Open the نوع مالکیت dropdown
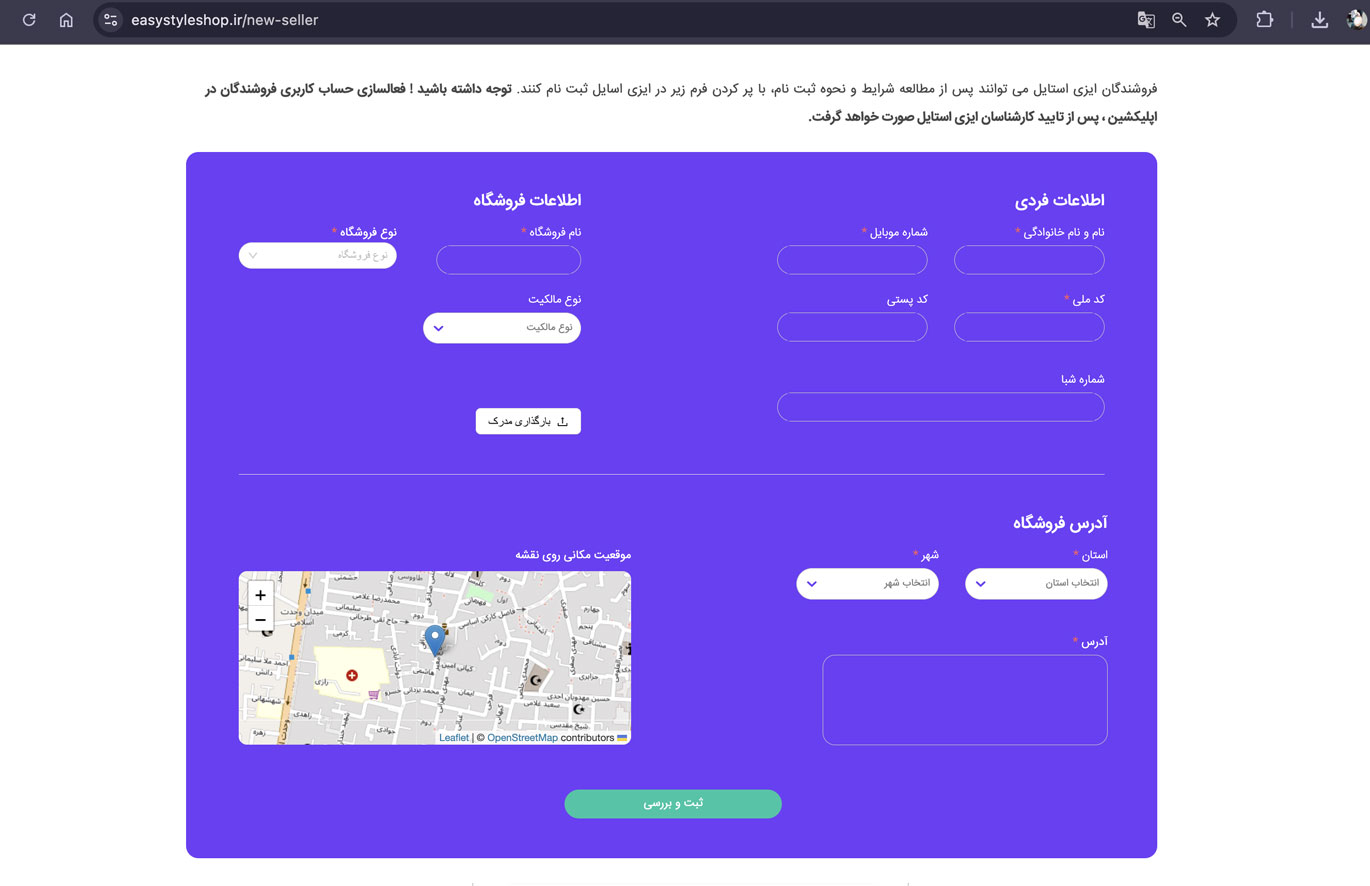Image resolution: width=1370 pixels, height=886 pixels. (502, 328)
